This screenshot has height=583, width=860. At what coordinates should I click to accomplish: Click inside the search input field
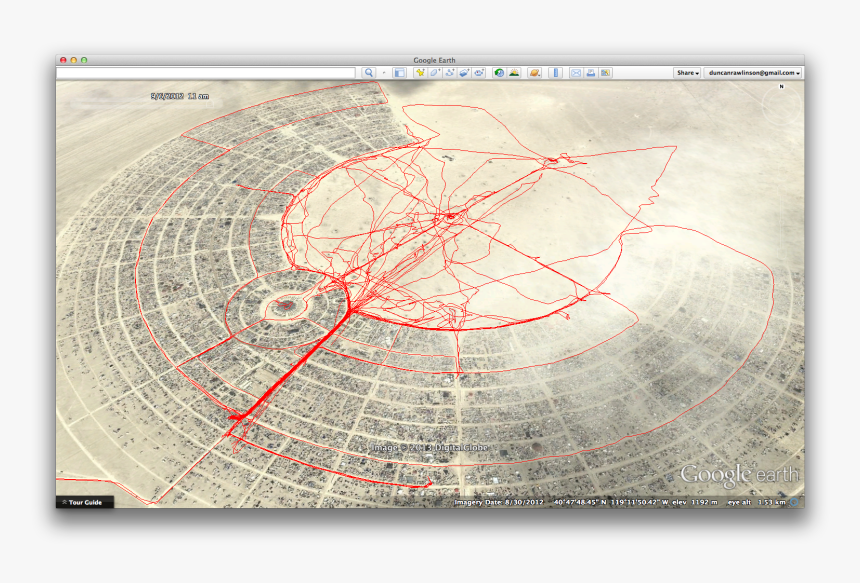click(x=200, y=72)
